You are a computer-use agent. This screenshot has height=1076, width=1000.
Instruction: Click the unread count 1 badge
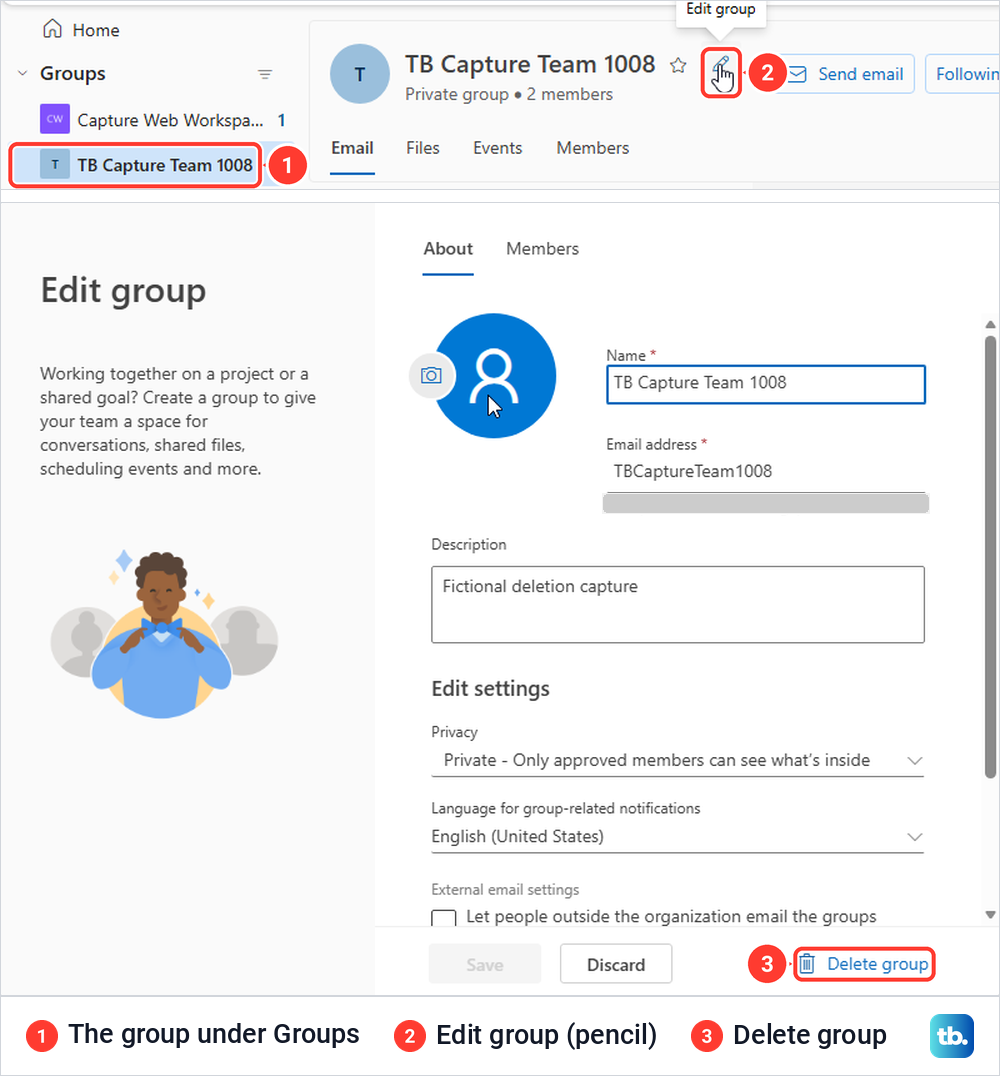click(281, 120)
